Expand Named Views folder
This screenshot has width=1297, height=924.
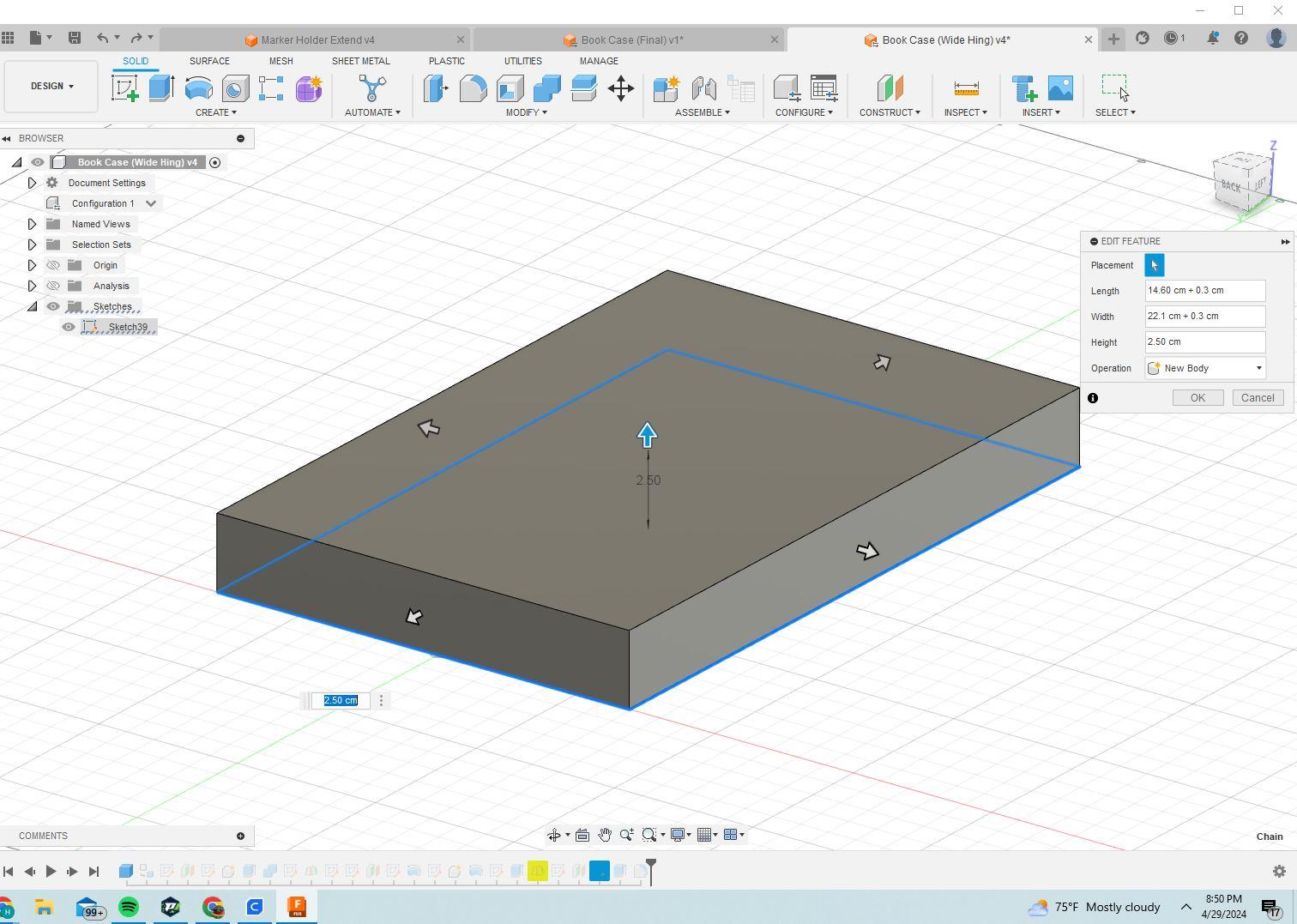click(32, 224)
